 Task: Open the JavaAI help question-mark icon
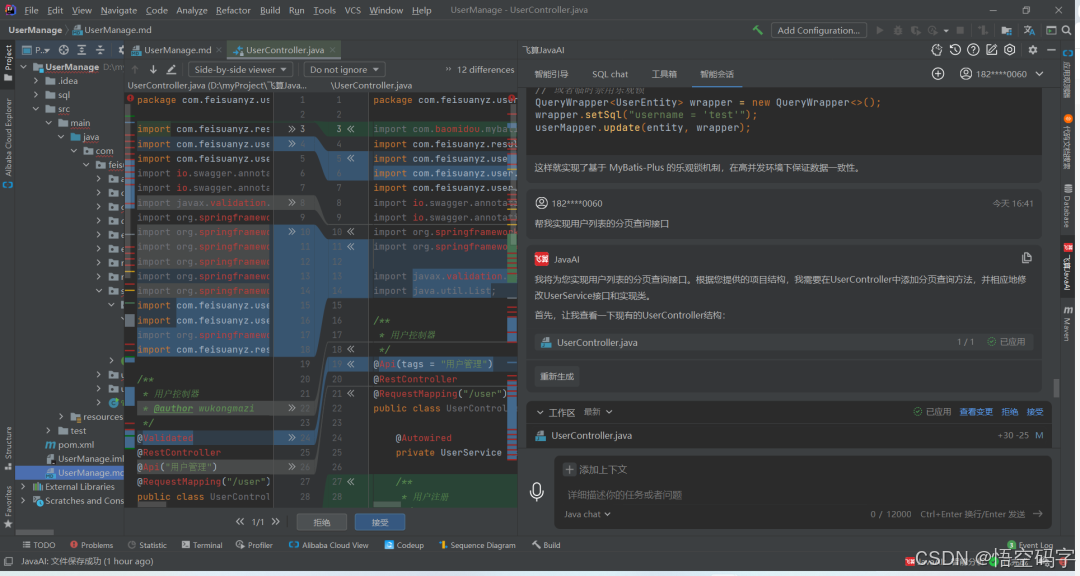[973, 50]
